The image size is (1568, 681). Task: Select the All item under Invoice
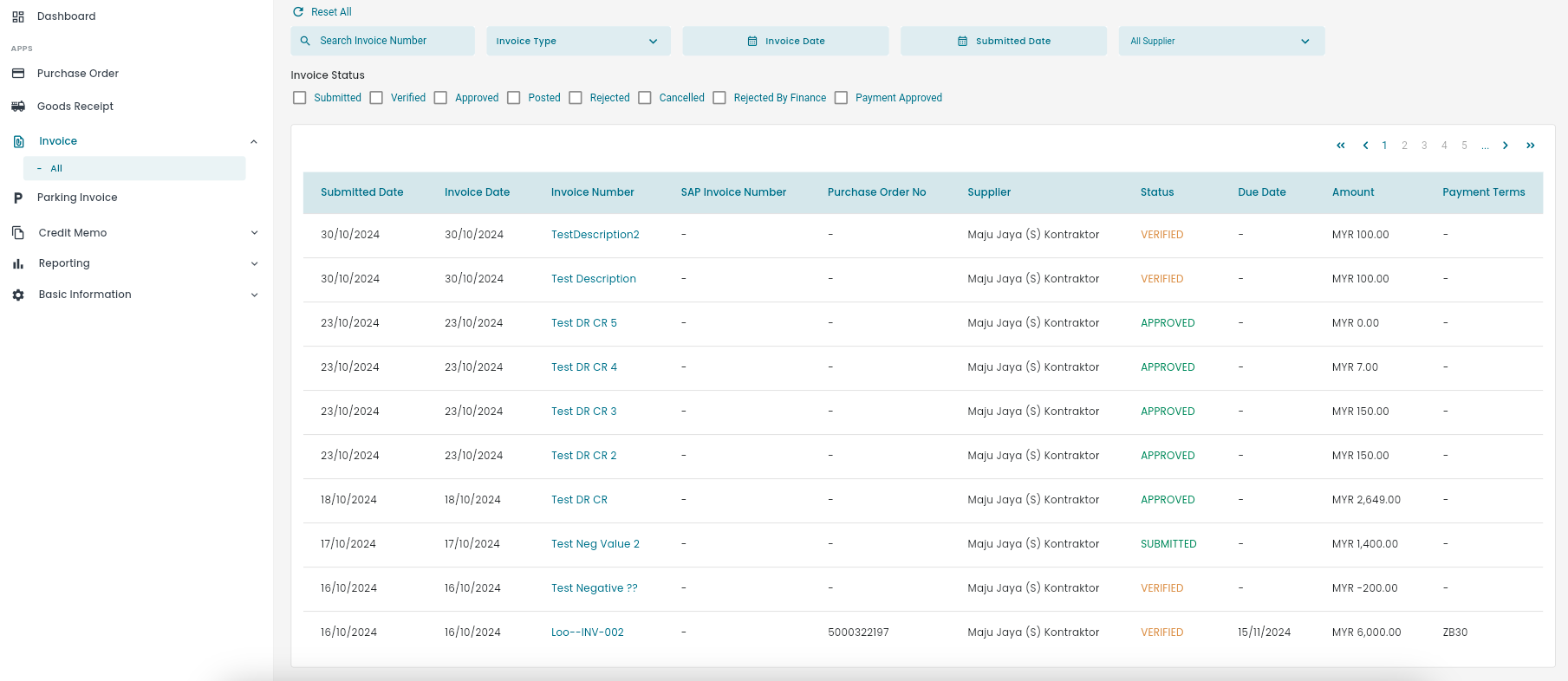pyautogui.click(x=134, y=168)
